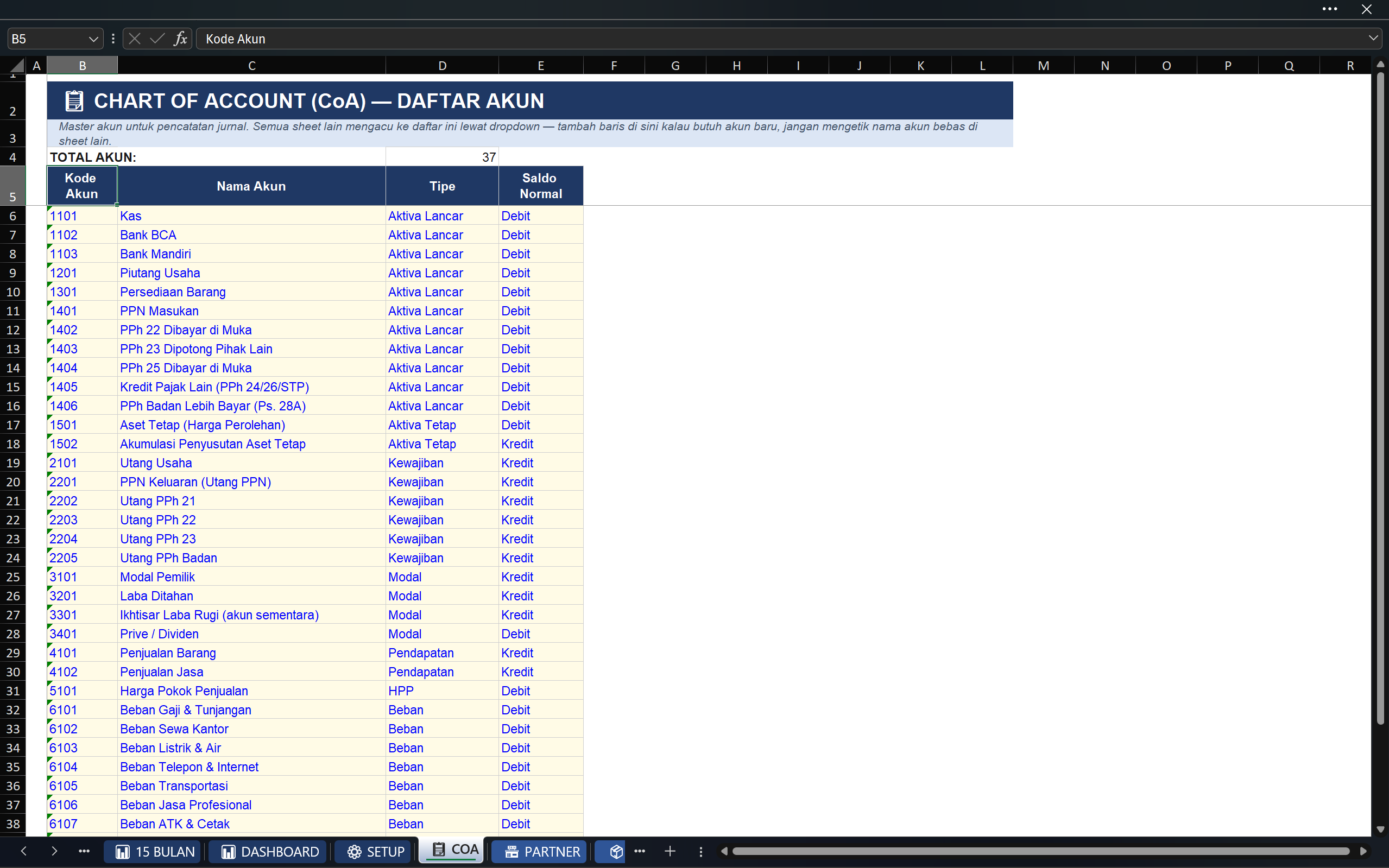Show more sheets after PARTNER tab
The height and width of the screenshot is (868, 1389).
pos(640,851)
